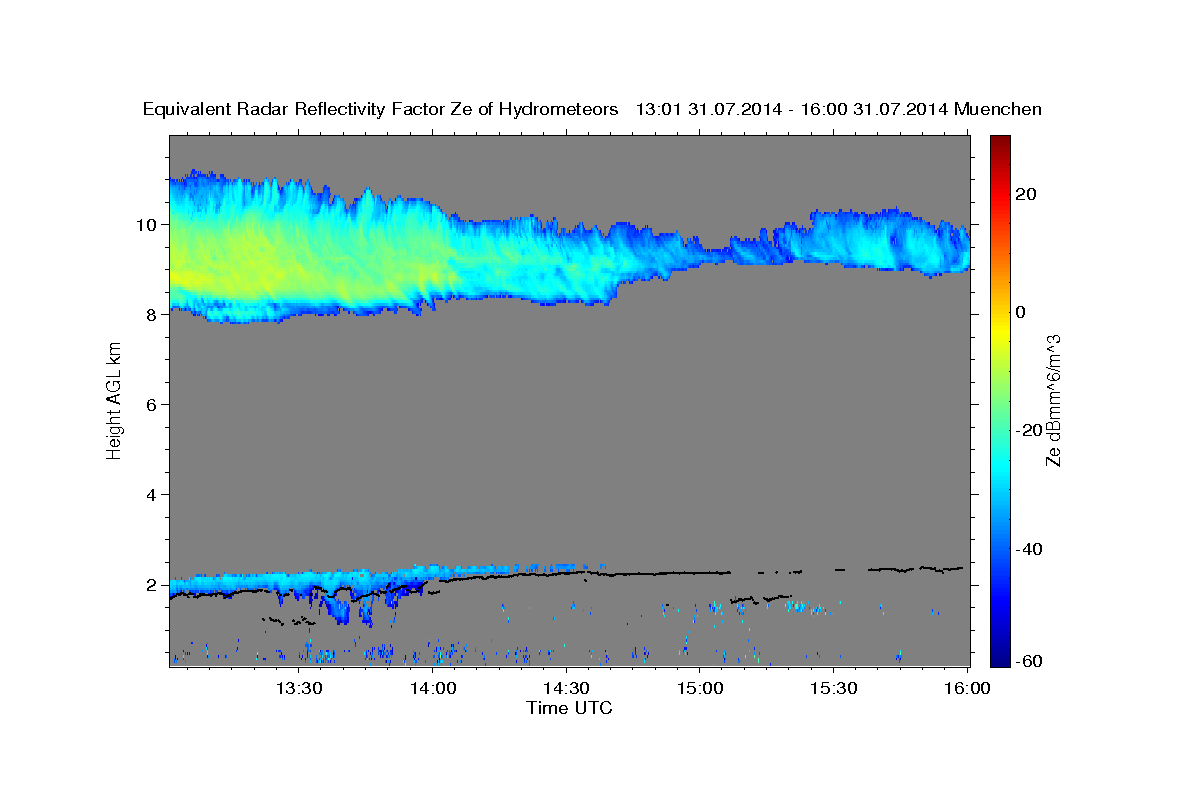Click the 'Time UTC' axis label
The height and width of the screenshot is (800, 1200).
tap(569, 708)
